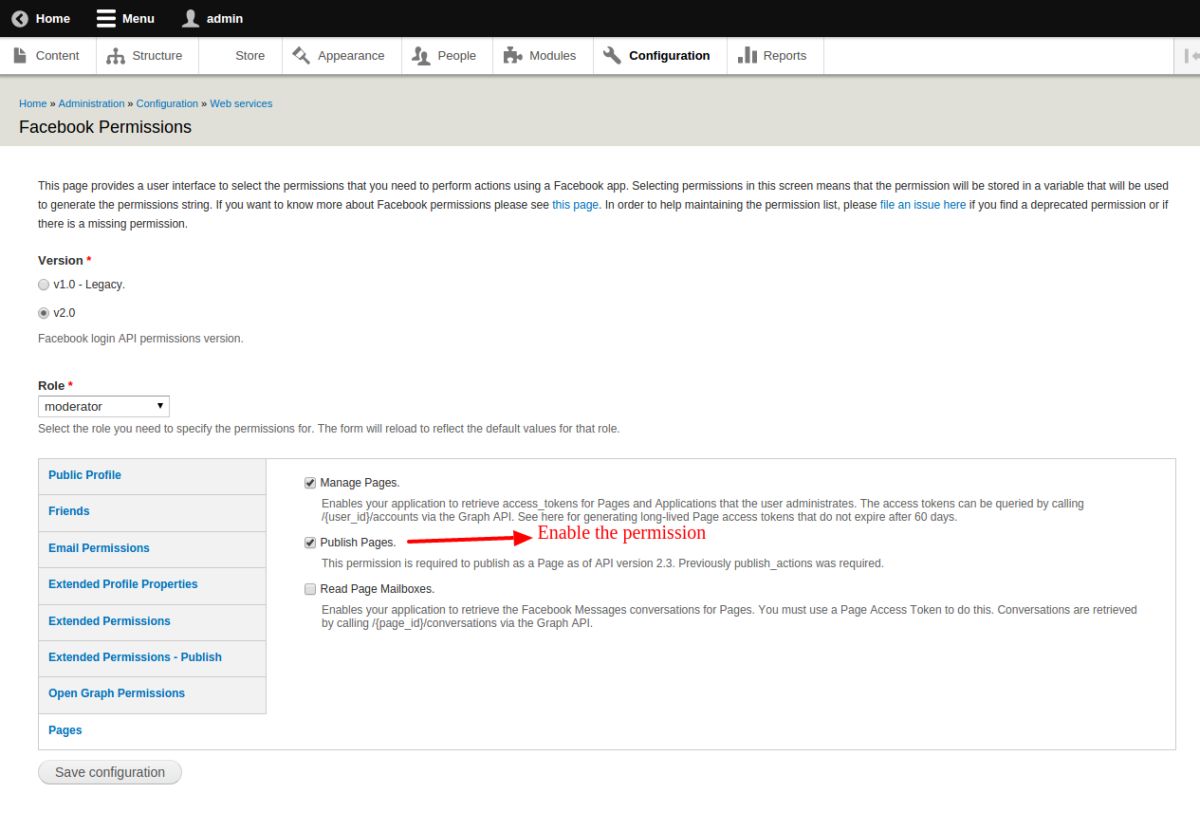Click the Modules puzzle icon

pos(513,55)
